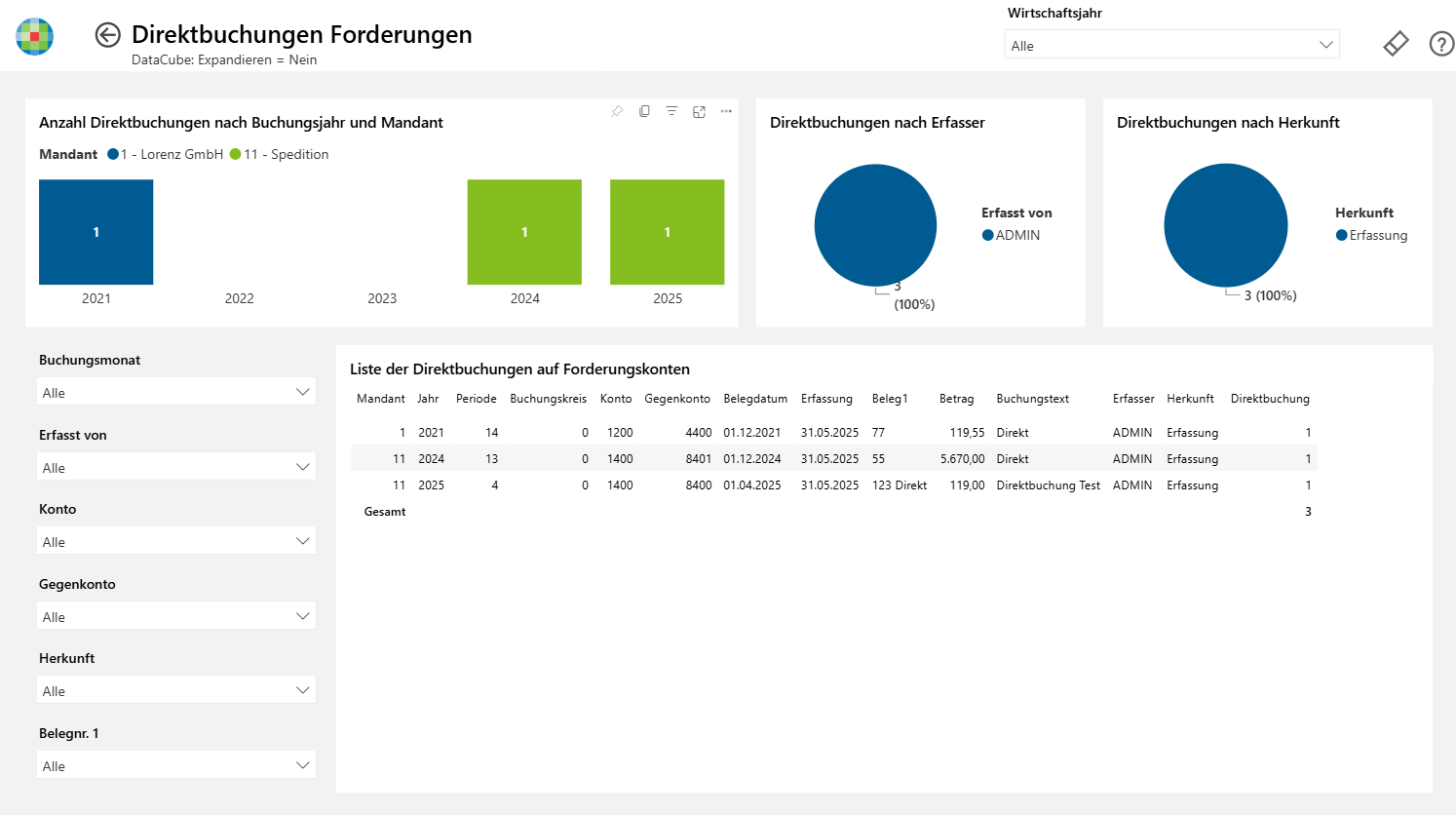Click the Gegenkonto column header
1456x815 pixels.
tap(677, 399)
